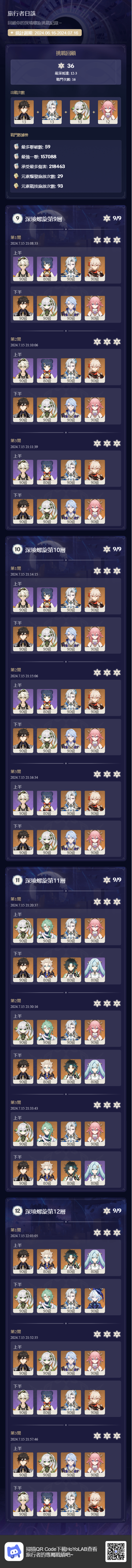This screenshot has width=132, height=1568.
Task: Select the floor 12 number badge
Action: pyautogui.click(x=17, y=1211)
